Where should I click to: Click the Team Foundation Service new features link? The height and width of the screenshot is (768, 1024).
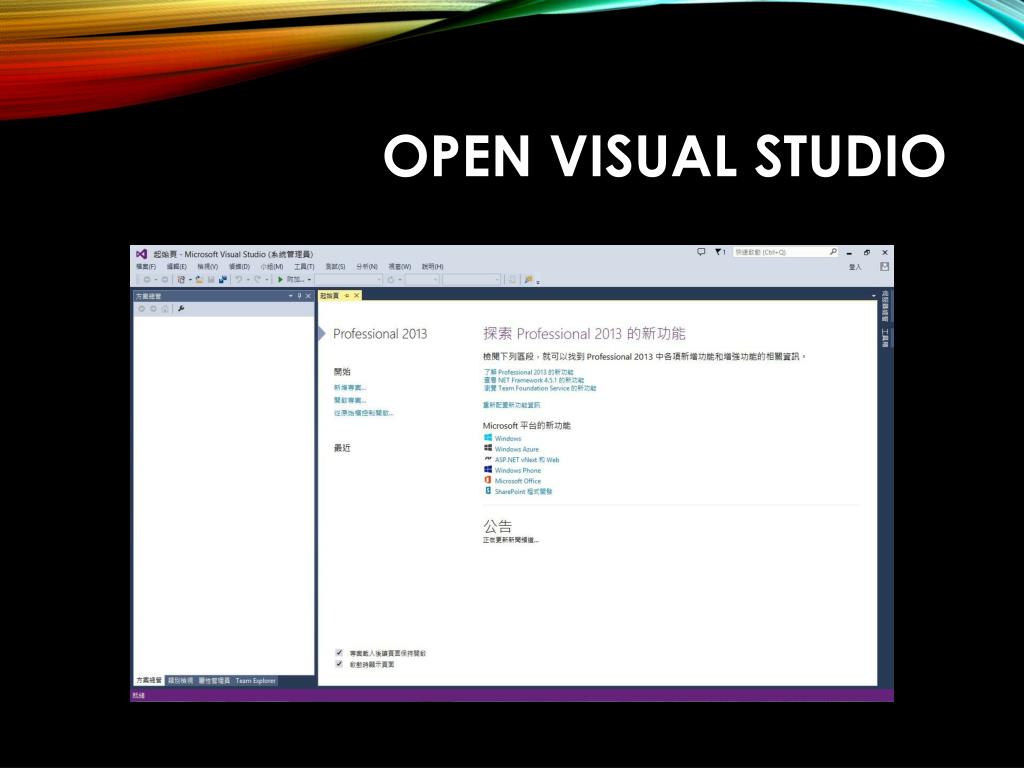coord(539,388)
